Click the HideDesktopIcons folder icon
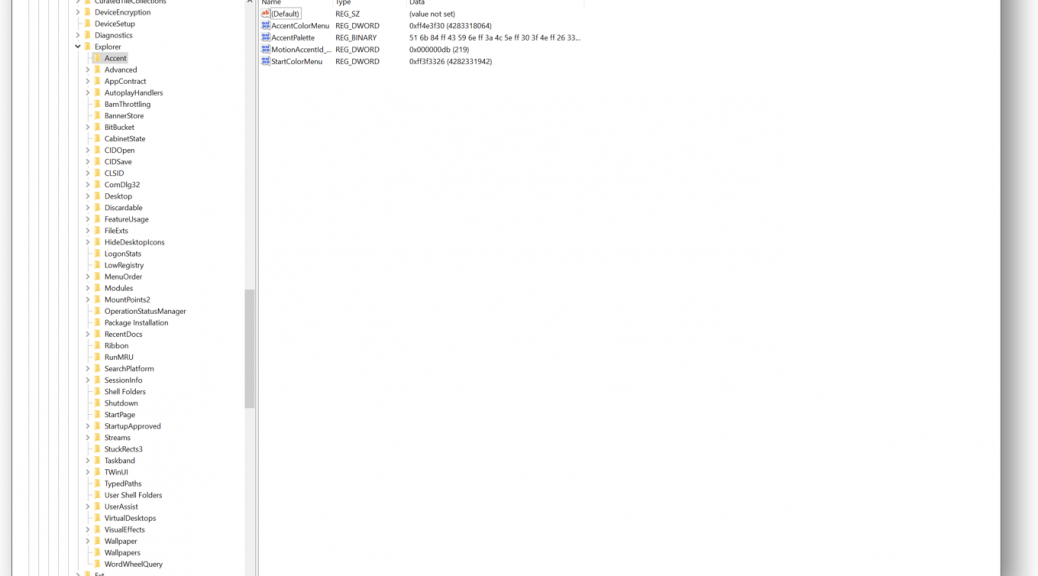1038x576 pixels. coord(97,242)
